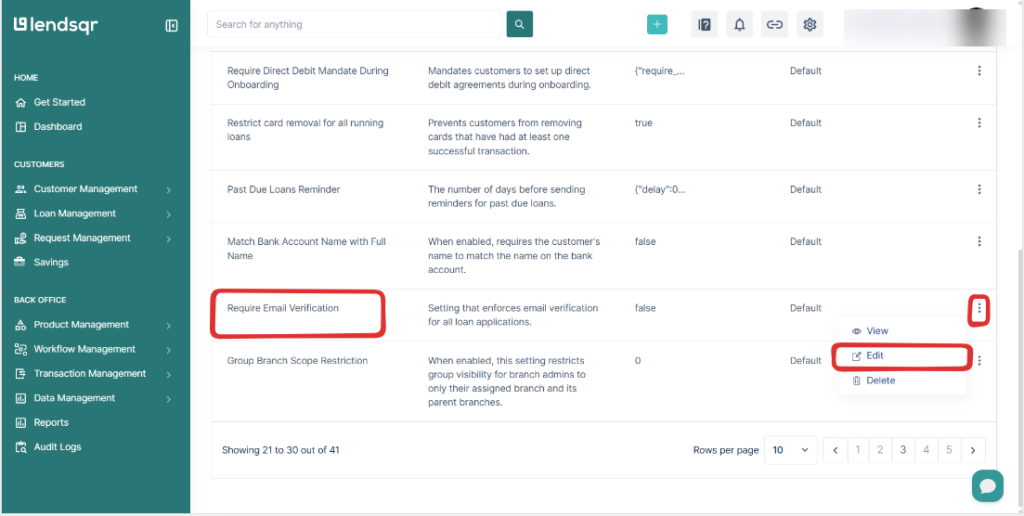
Task: Open the chat support bubble
Action: 987,486
